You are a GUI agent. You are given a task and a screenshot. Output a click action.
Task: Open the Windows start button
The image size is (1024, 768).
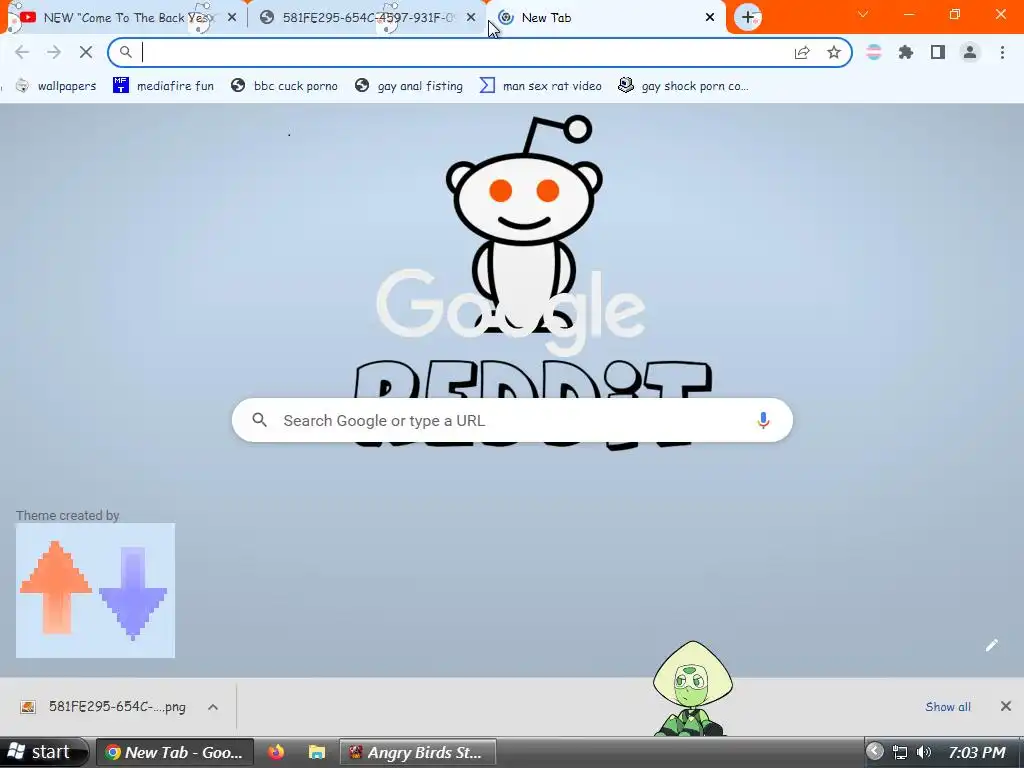[x=43, y=752]
